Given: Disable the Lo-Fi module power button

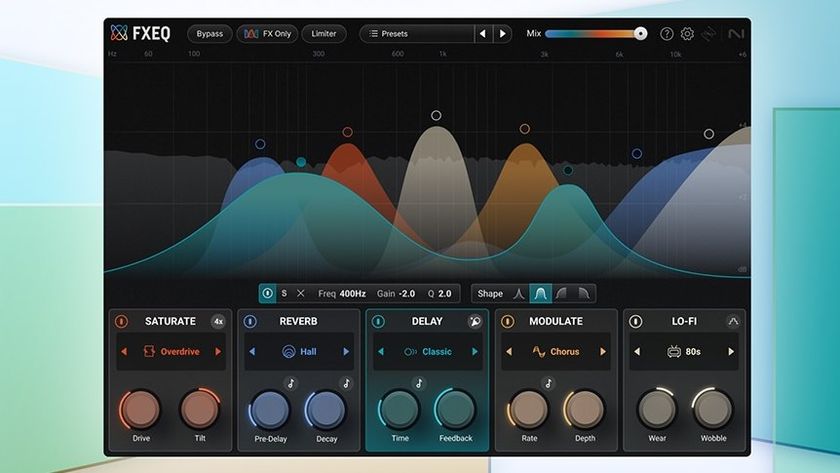Looking at the screenshot, I should coord(635,321).
